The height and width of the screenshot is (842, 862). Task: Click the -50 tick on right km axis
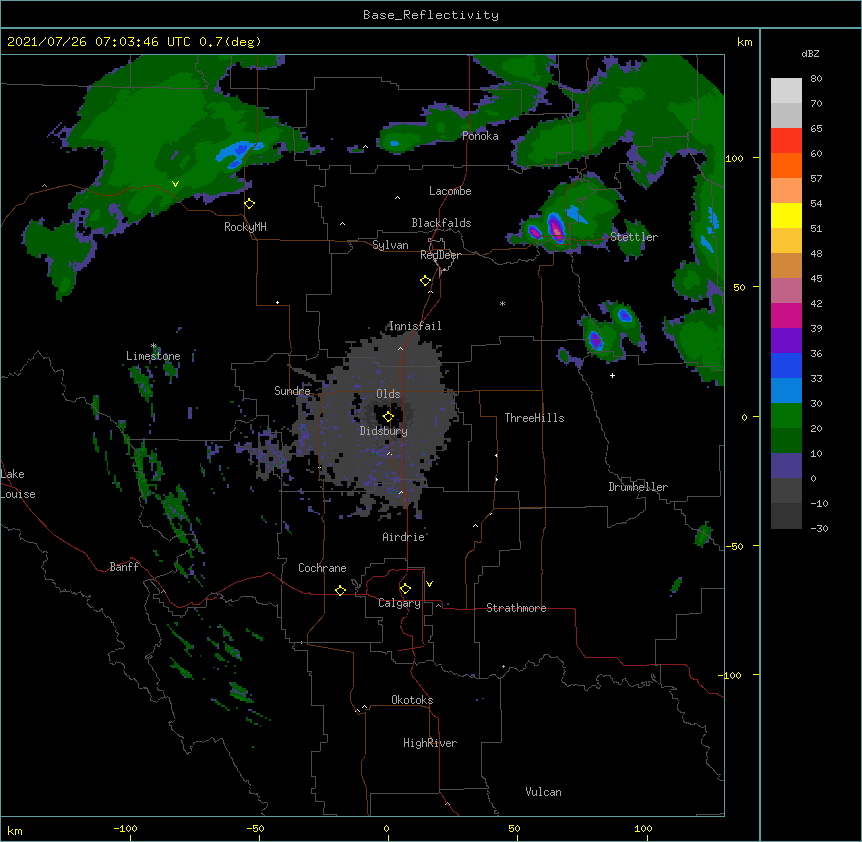[734, 546]
